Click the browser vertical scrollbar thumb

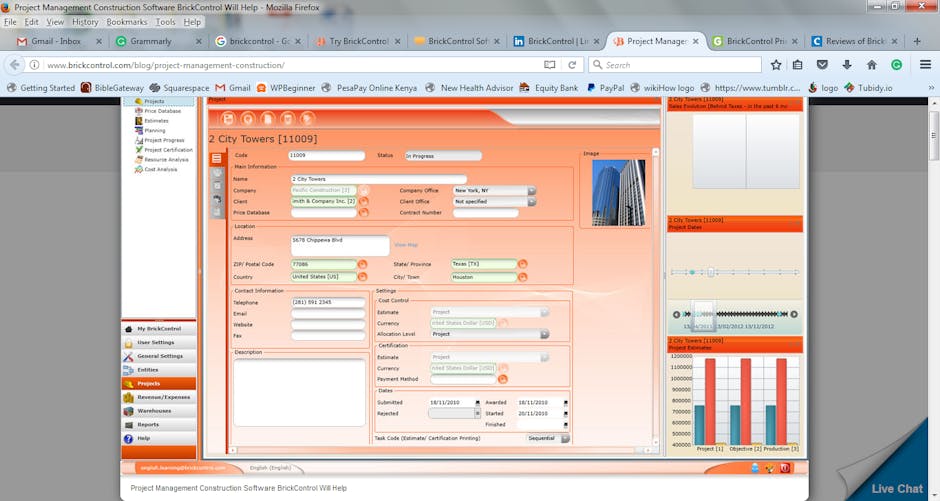934,135
